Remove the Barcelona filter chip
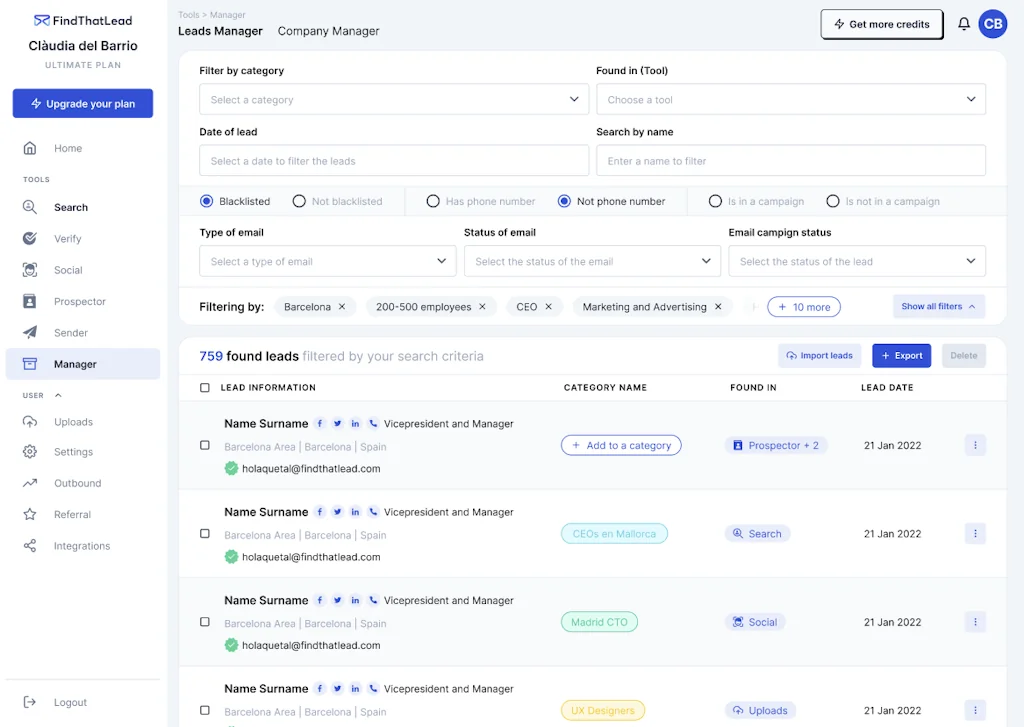The width and height of the screenshot is (1024, 727). tap(342, 307)
